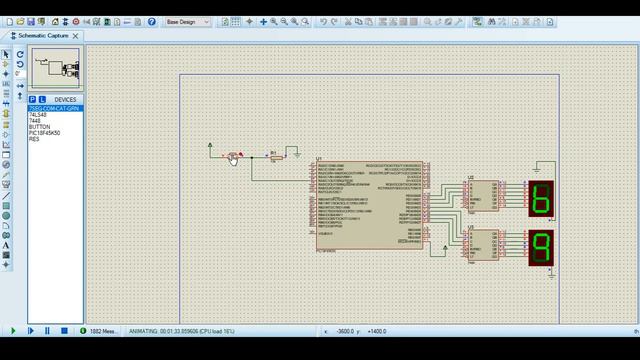
Task: Click the push button in the schematic
Action: [x=233, y=156]
